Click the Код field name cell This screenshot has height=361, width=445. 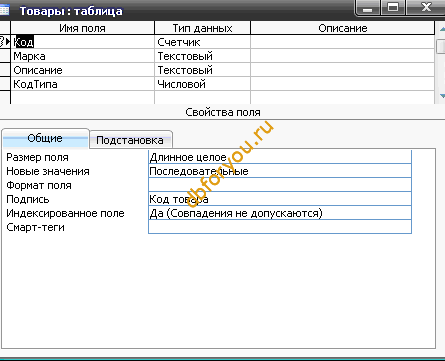83,42
